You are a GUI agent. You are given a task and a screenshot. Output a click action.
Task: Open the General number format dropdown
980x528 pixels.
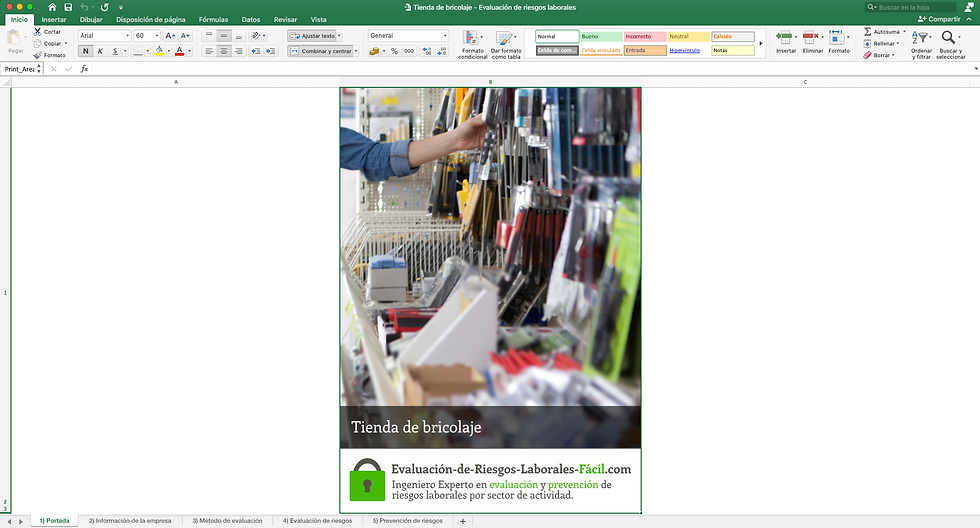pyautogui.click(x=445, y=36)
